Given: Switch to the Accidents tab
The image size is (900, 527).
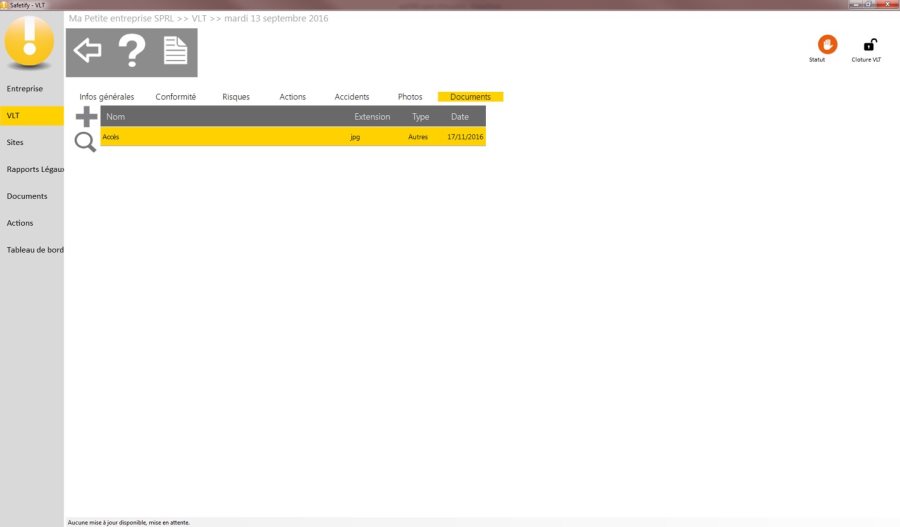Looking at the screenshot, I should point(352,97).
